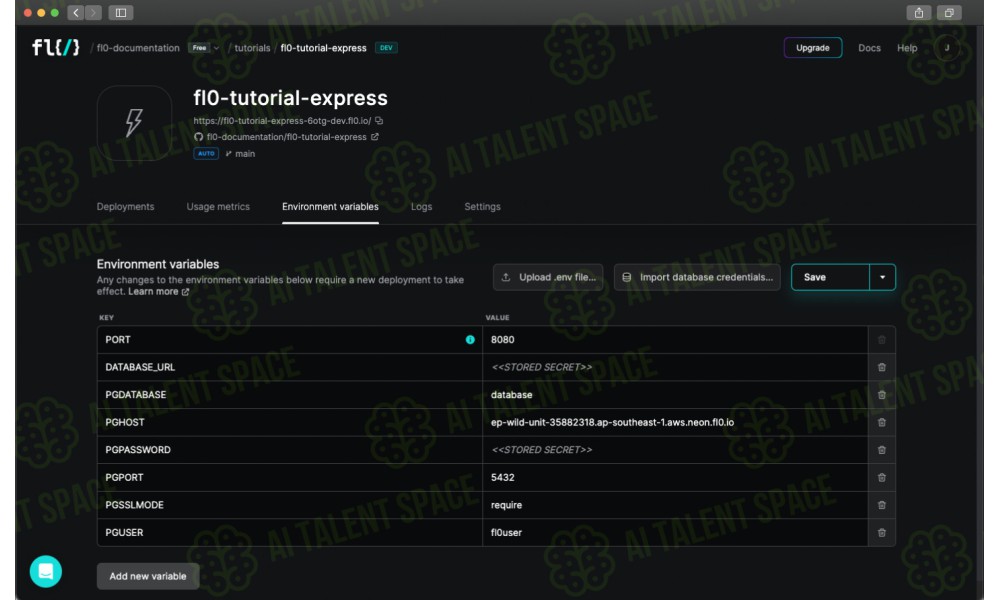The width and height of the screenshot is (1000, 600).
Task: Click the PGPASSWORD stored secret value
Action: (x=675, y=450)
